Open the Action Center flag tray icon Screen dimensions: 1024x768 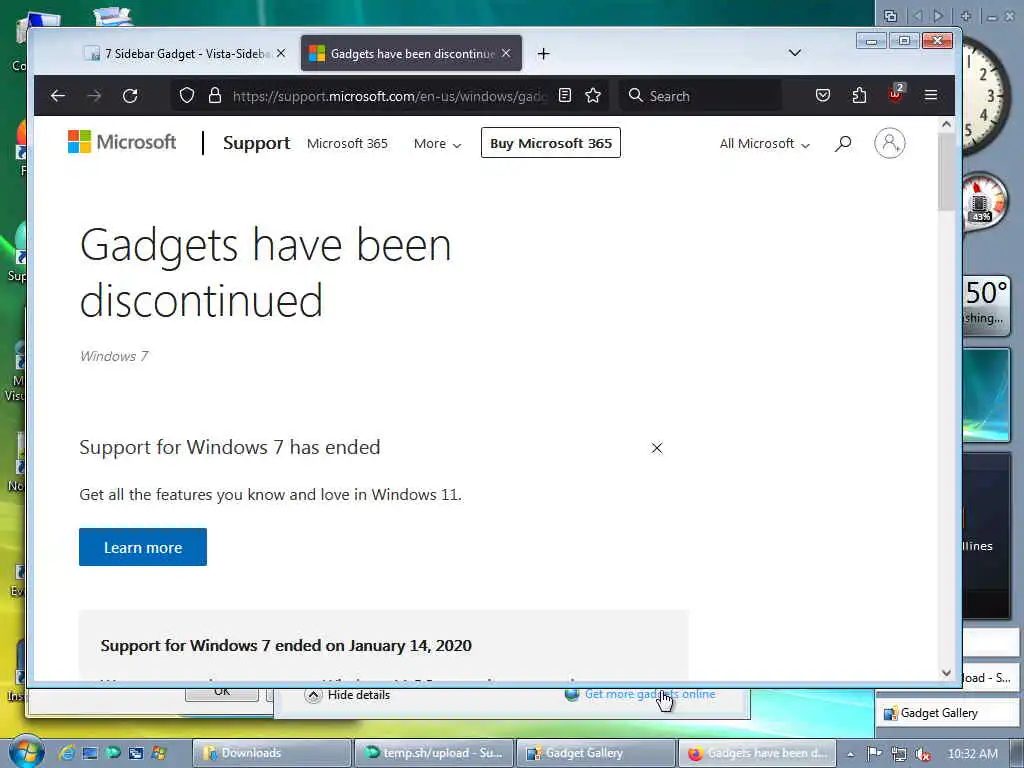[874, 754]
